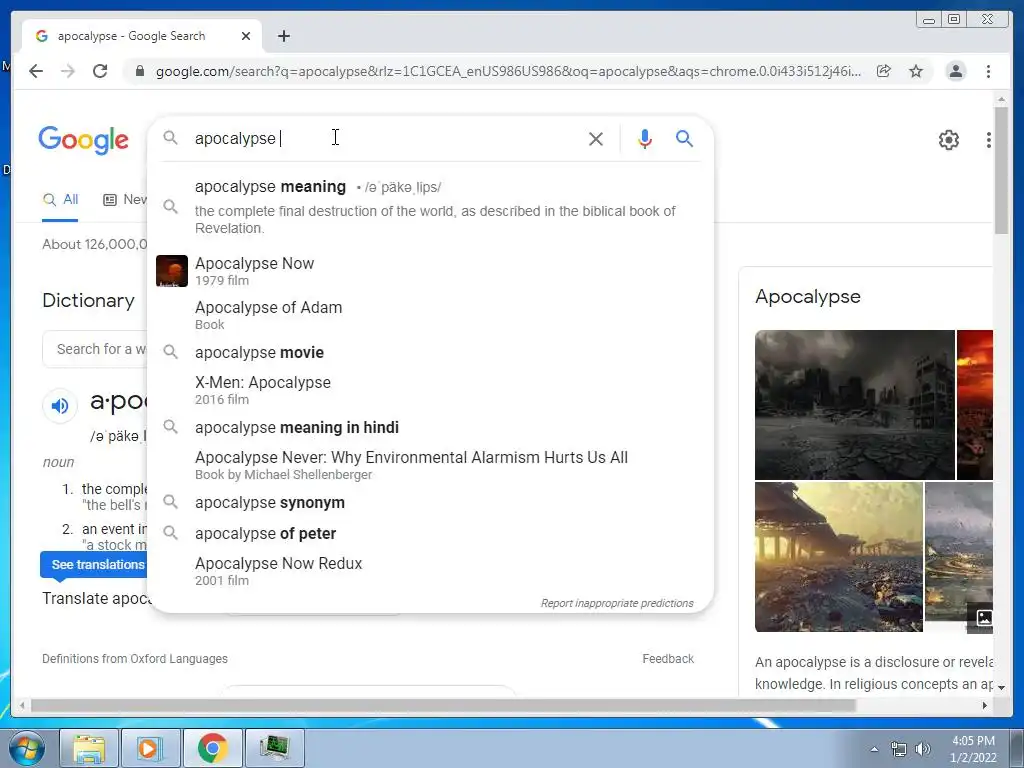
Task: Click the URL address bar
Action: [x=508, y=71]
